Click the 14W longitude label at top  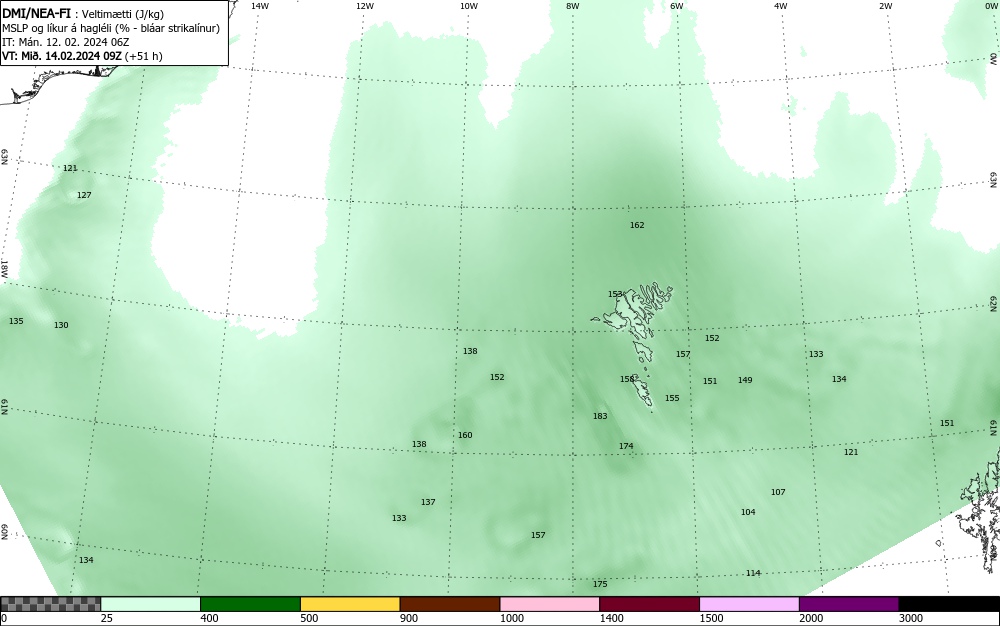tap(260, 6)
